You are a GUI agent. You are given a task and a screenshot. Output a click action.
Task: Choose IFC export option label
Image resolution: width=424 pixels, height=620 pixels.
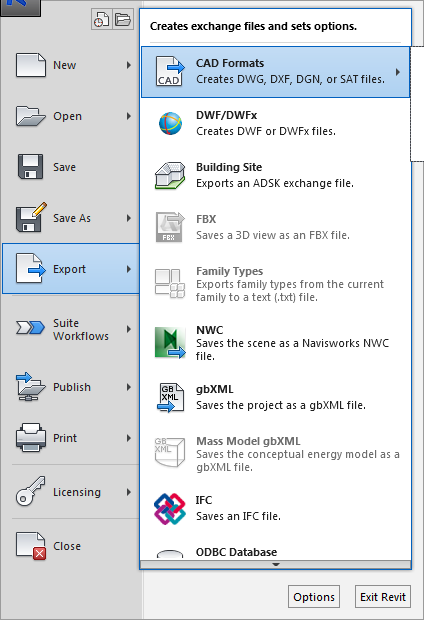click(204, 500)
